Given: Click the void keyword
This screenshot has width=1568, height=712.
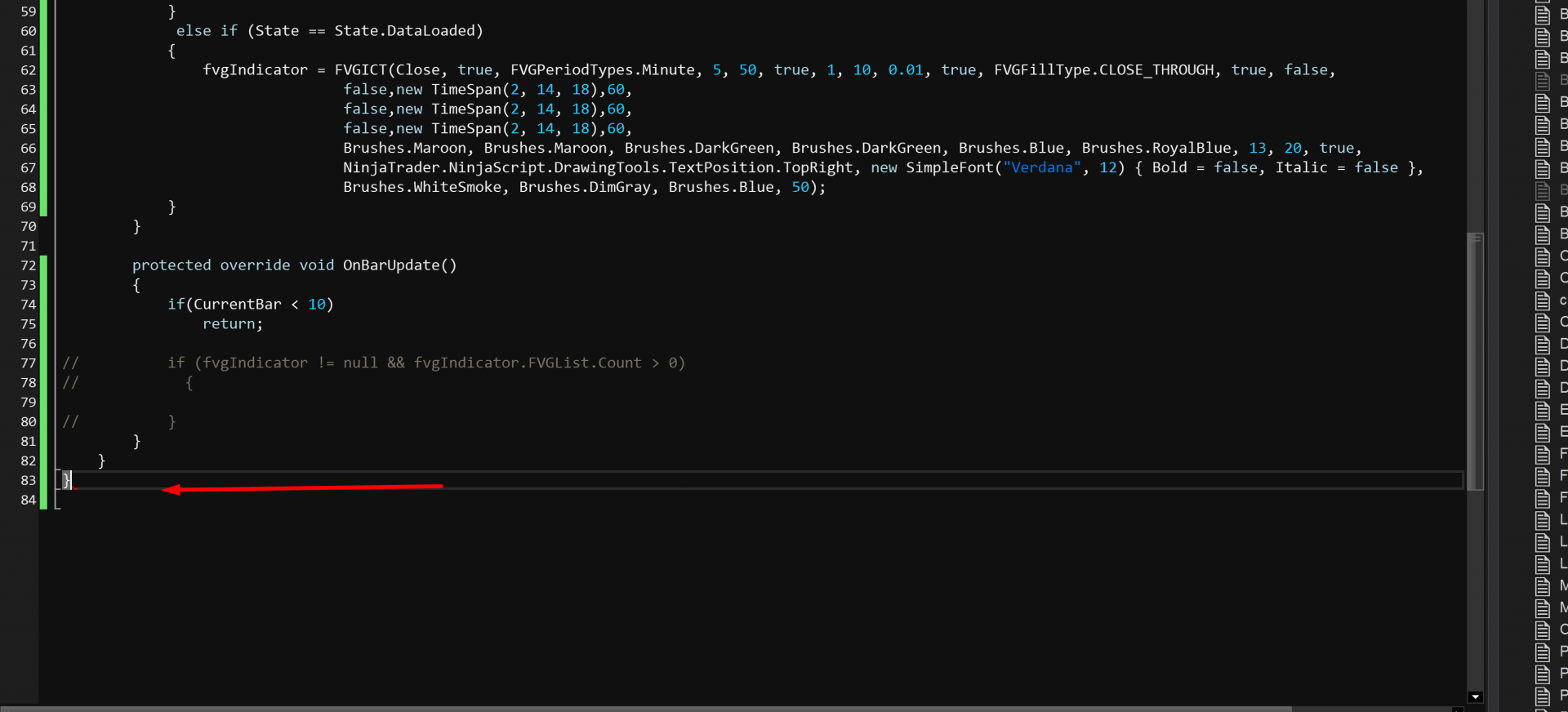Looking at the screenshot, I should point(316,265).
